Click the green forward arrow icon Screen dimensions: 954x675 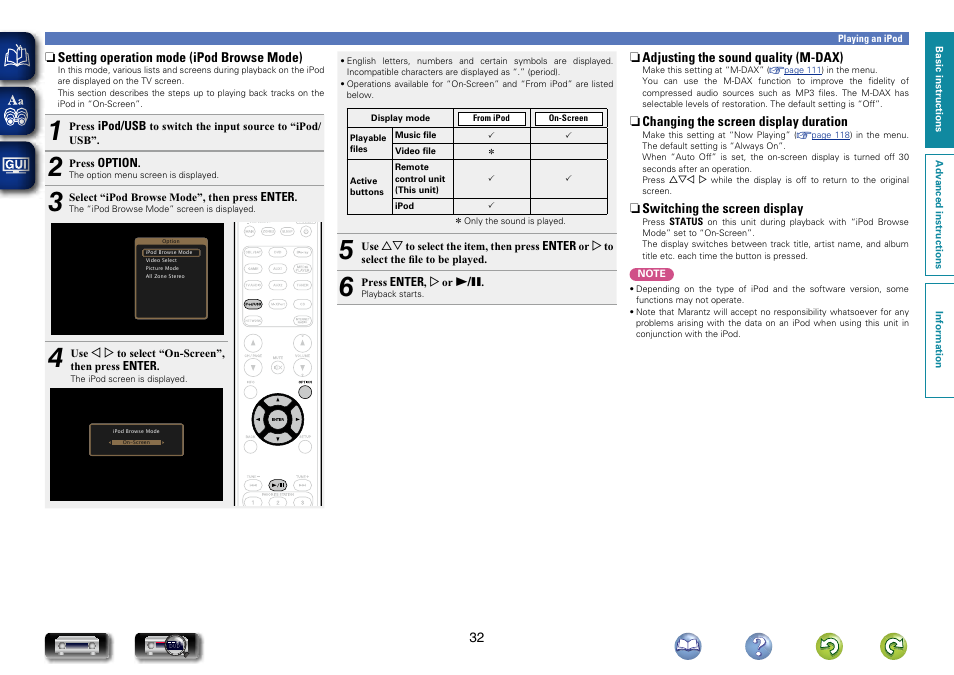(893, 646)
